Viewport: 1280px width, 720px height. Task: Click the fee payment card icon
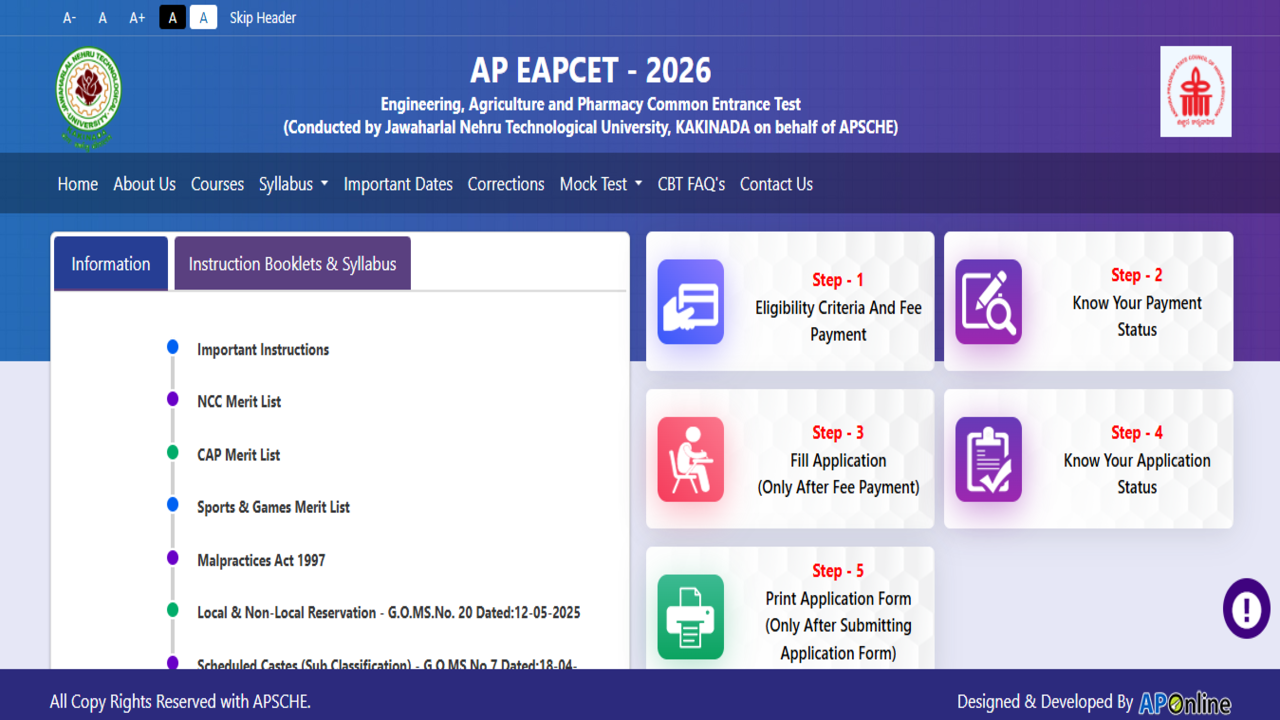[x=690, y=302]
